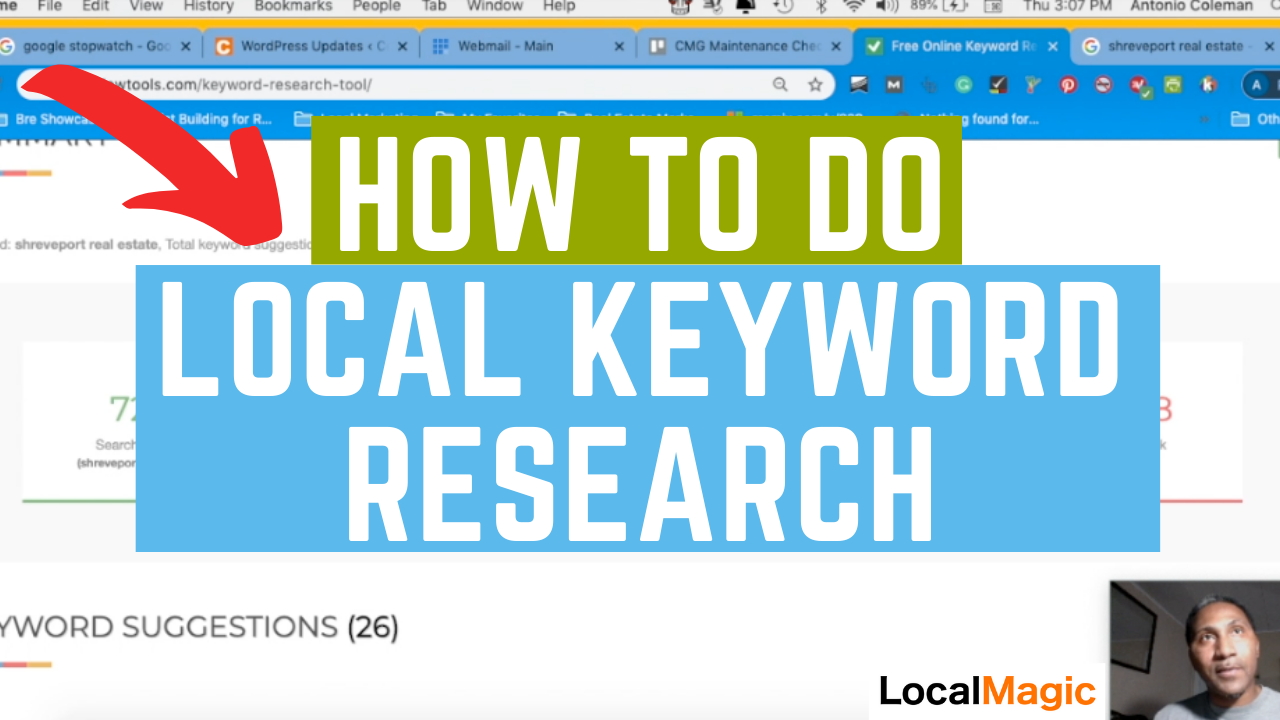The height and width of the screenshot is (720, 1280).
Task: Click the volume icon in the menu bar
Action: 887,6
